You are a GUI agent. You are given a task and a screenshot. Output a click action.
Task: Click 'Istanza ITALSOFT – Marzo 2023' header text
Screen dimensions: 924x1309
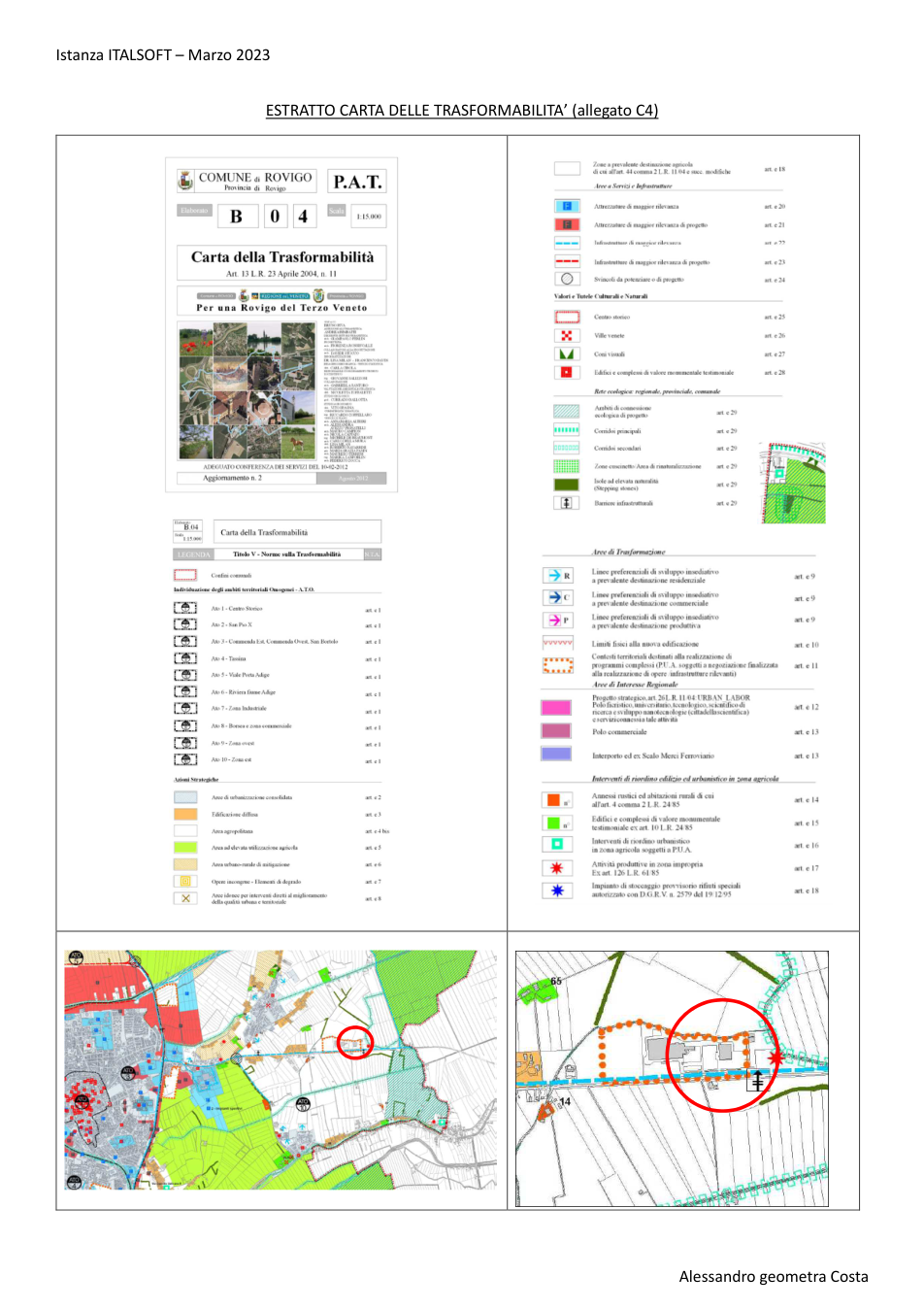point(163,55)
